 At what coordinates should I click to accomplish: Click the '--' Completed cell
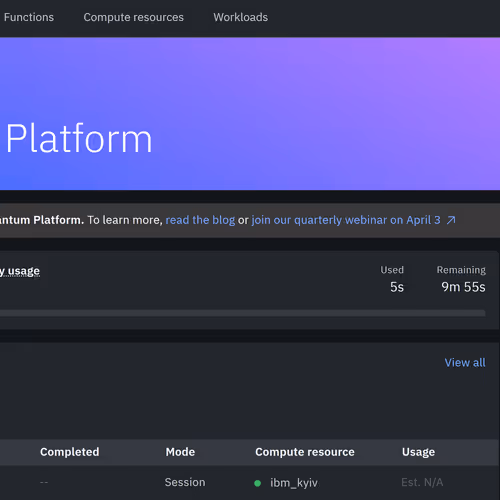(44, 482)
